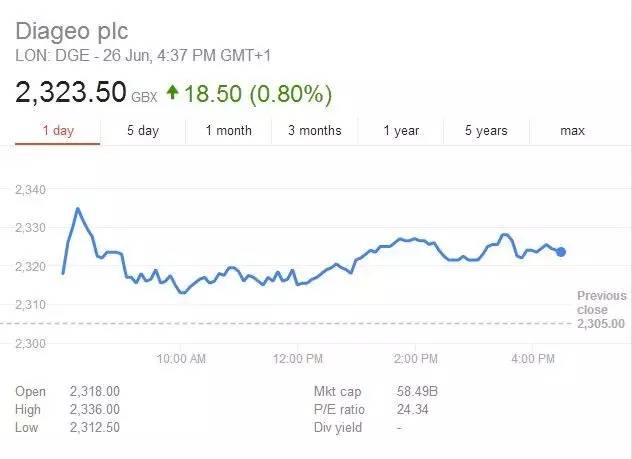Click the 10:00 AM time axis label
The height and width of the screenshot is (459, 632).
pos(182,358)
